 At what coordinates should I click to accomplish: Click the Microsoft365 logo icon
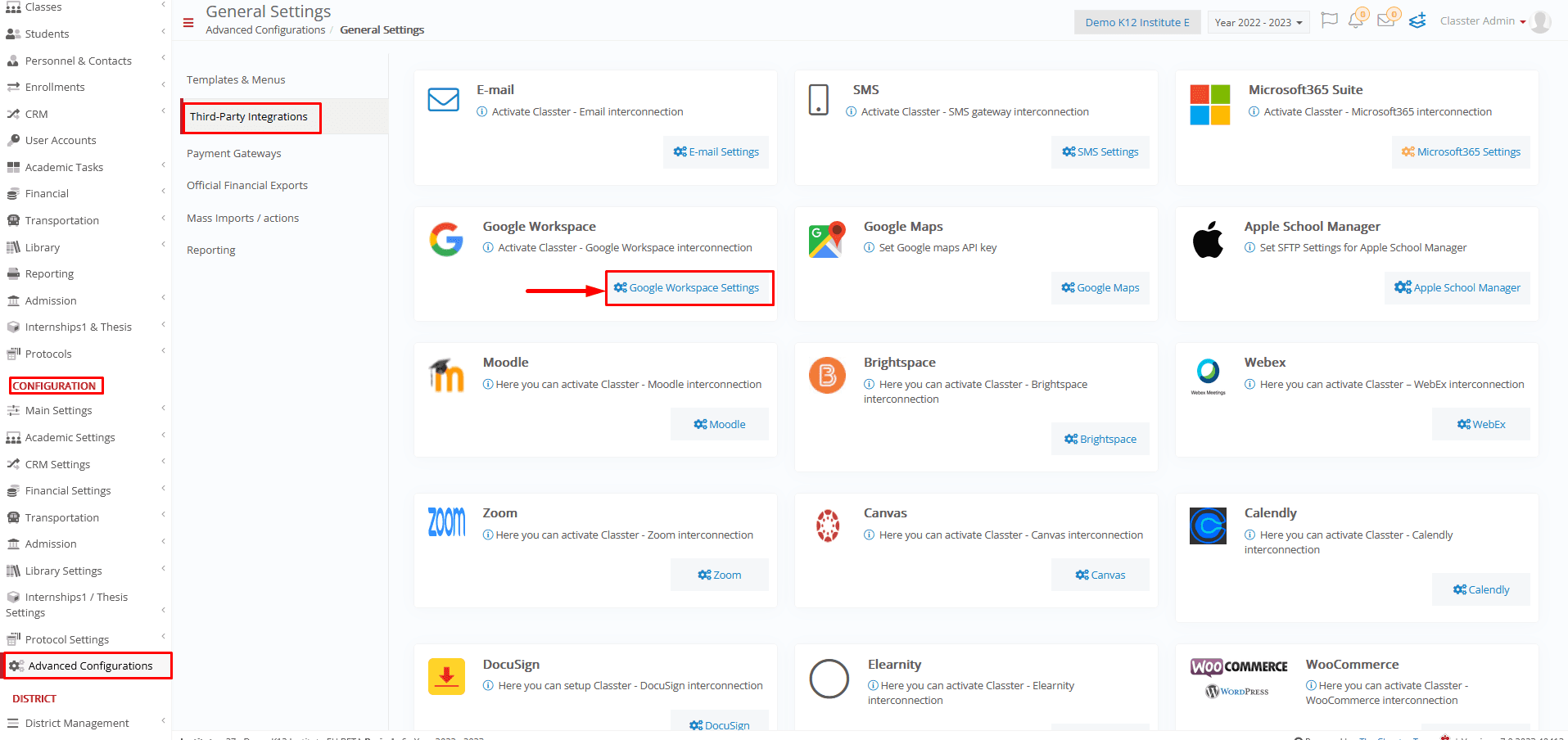(x=1210, y=105)
